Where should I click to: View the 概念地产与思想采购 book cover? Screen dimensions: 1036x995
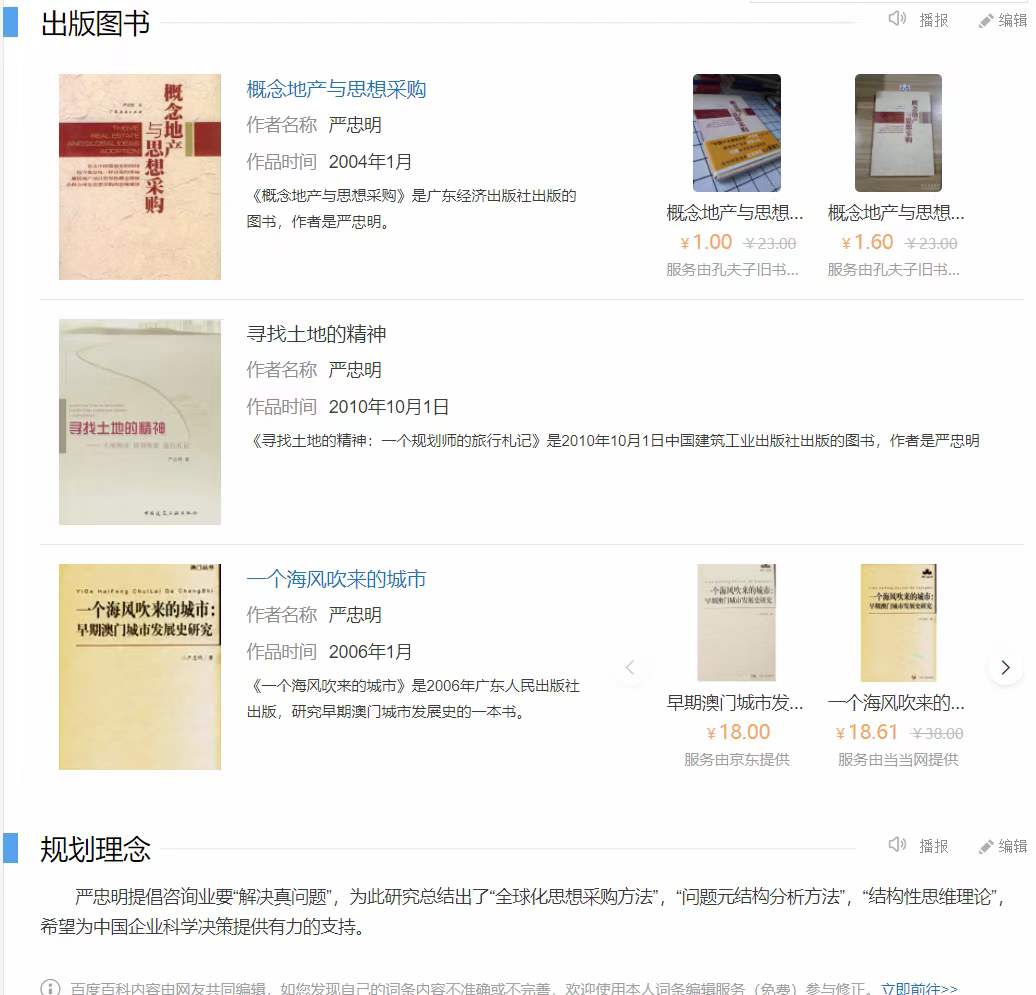[140, 176]
